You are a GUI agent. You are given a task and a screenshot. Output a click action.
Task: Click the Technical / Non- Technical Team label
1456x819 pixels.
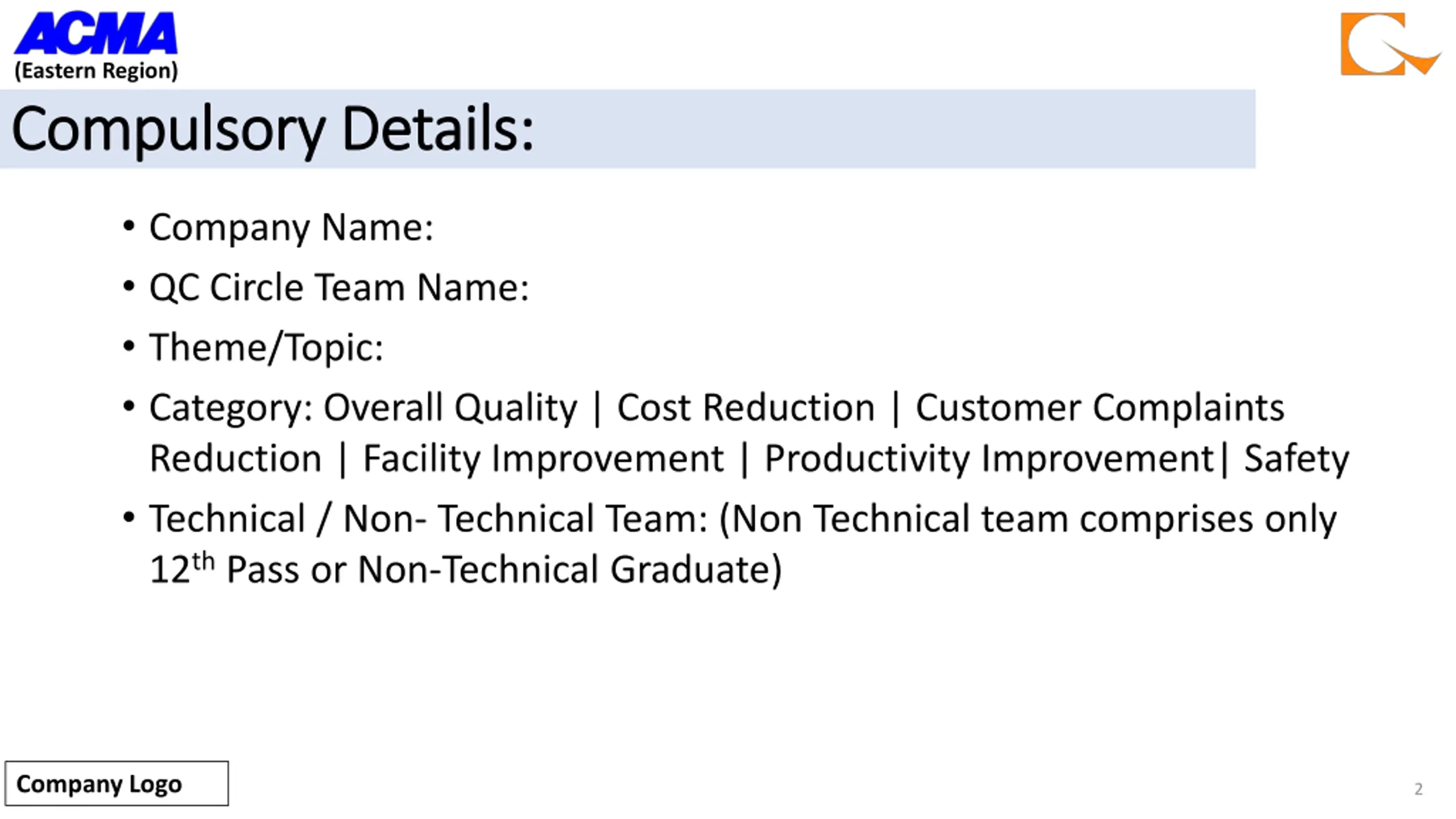428,519
